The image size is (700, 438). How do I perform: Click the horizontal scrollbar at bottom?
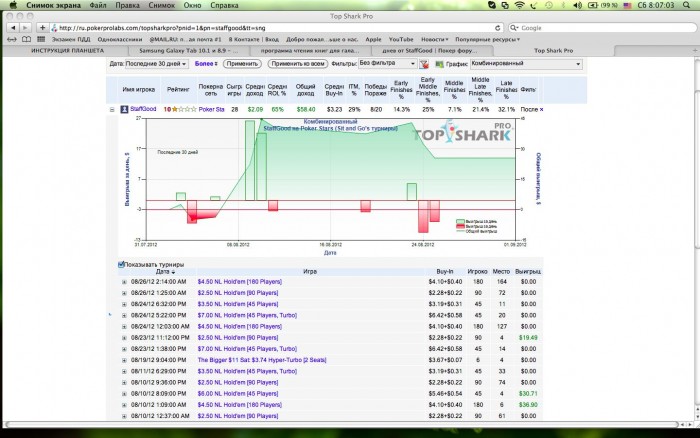tap(342, 425)
